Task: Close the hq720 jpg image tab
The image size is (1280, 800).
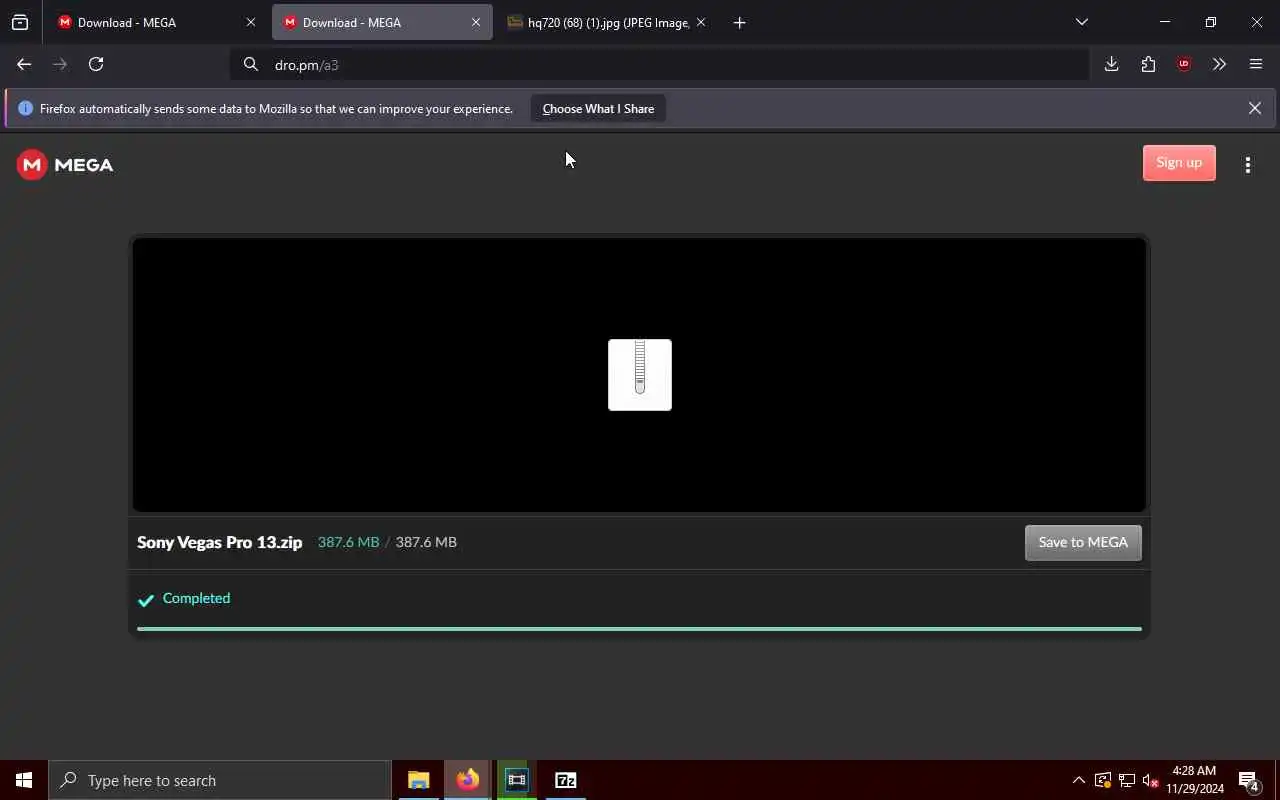Action: click(701, 22)
